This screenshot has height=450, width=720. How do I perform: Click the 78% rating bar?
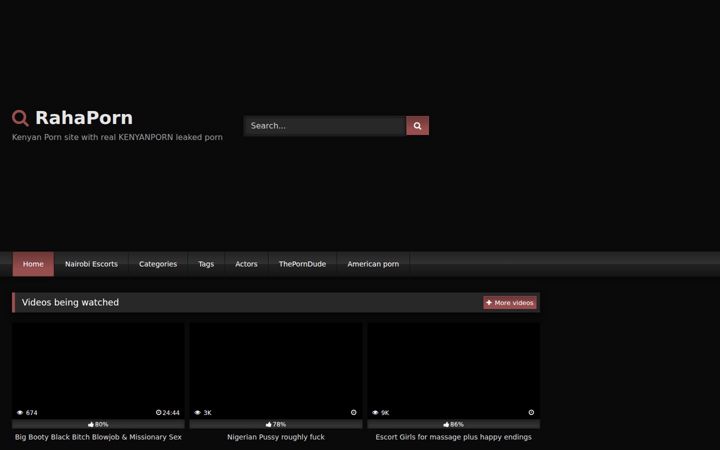(276, 424)
